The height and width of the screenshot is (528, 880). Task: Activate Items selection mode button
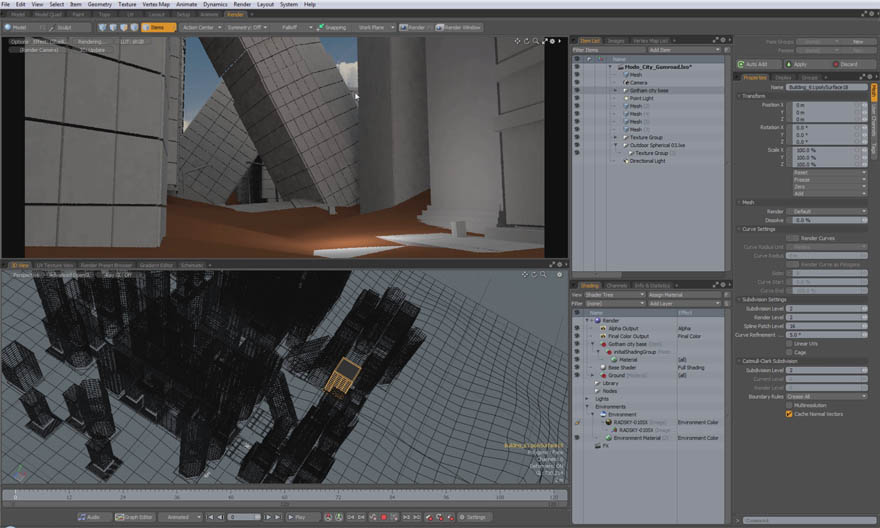158,27
